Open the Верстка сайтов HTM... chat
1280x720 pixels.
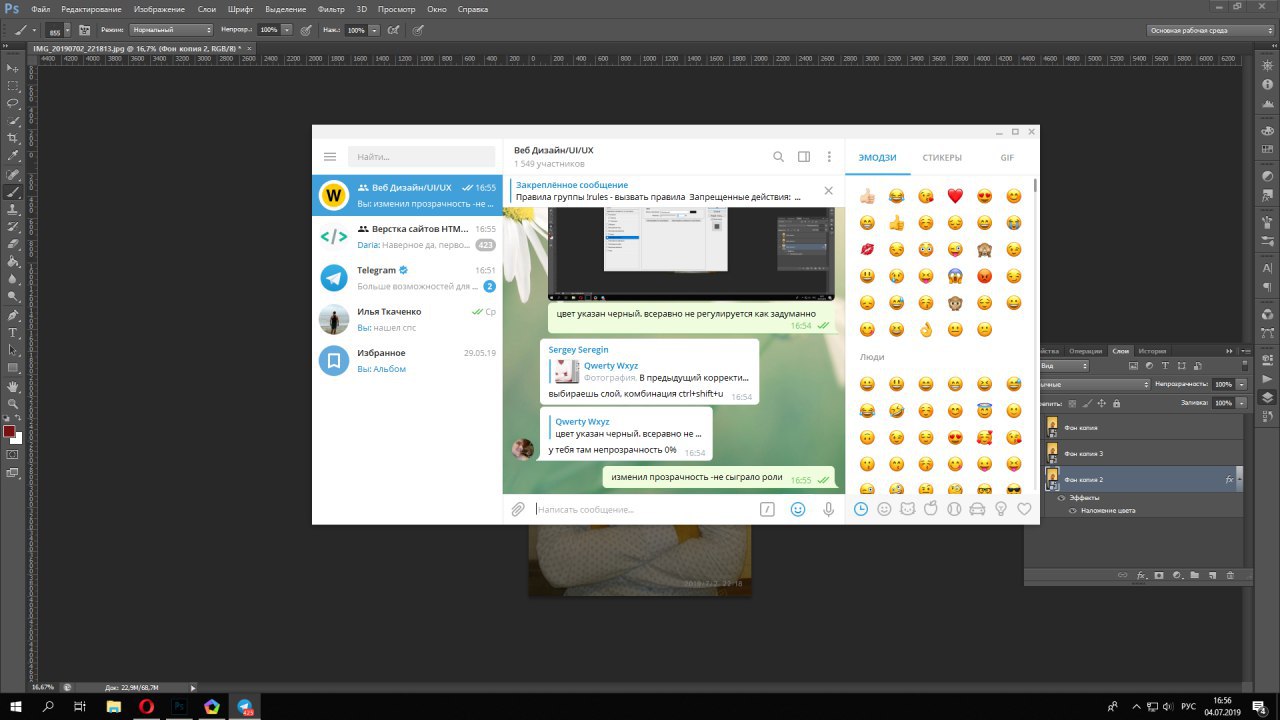click(x=407, y=236)
